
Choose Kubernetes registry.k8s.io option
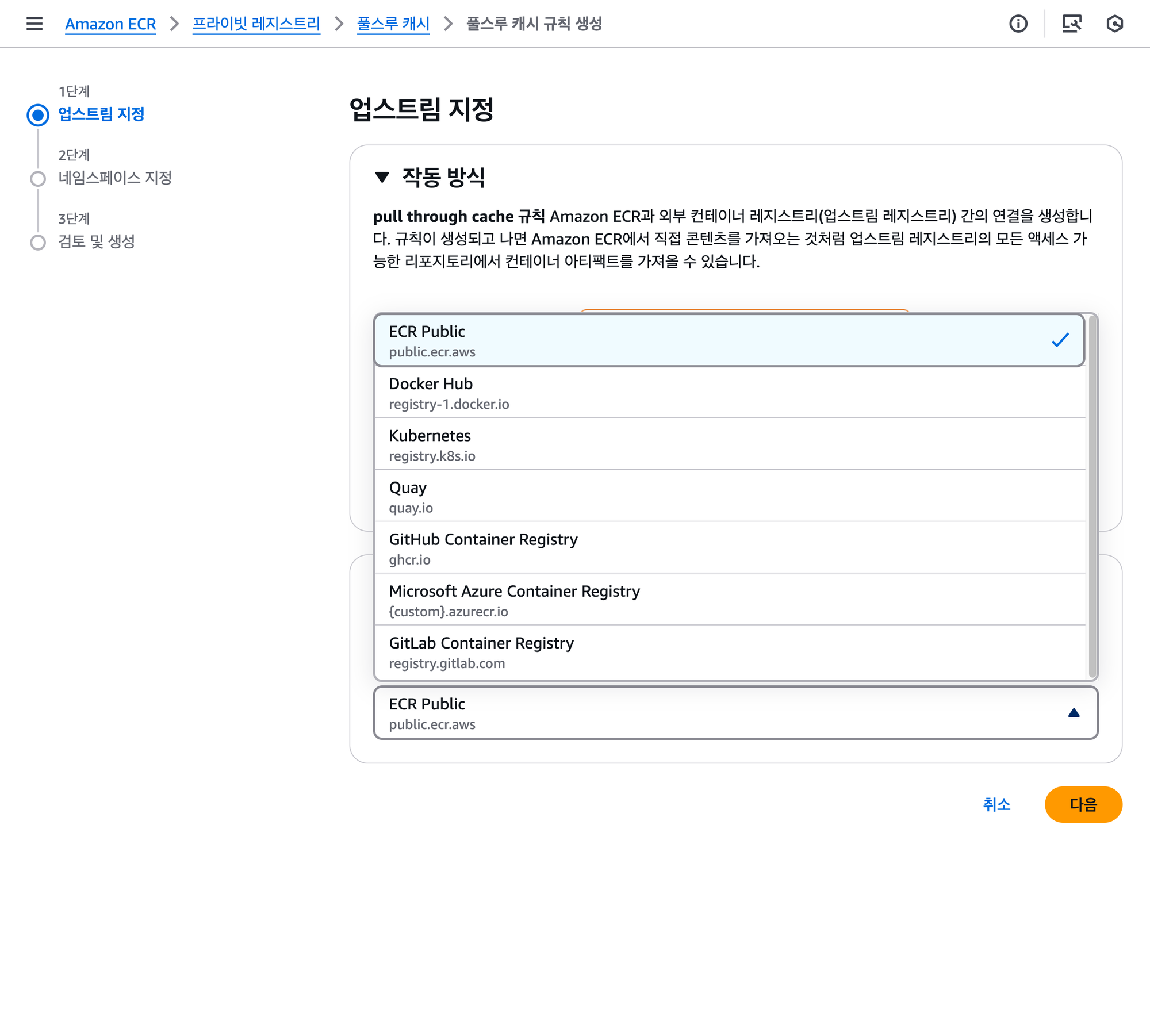[730, 444]
